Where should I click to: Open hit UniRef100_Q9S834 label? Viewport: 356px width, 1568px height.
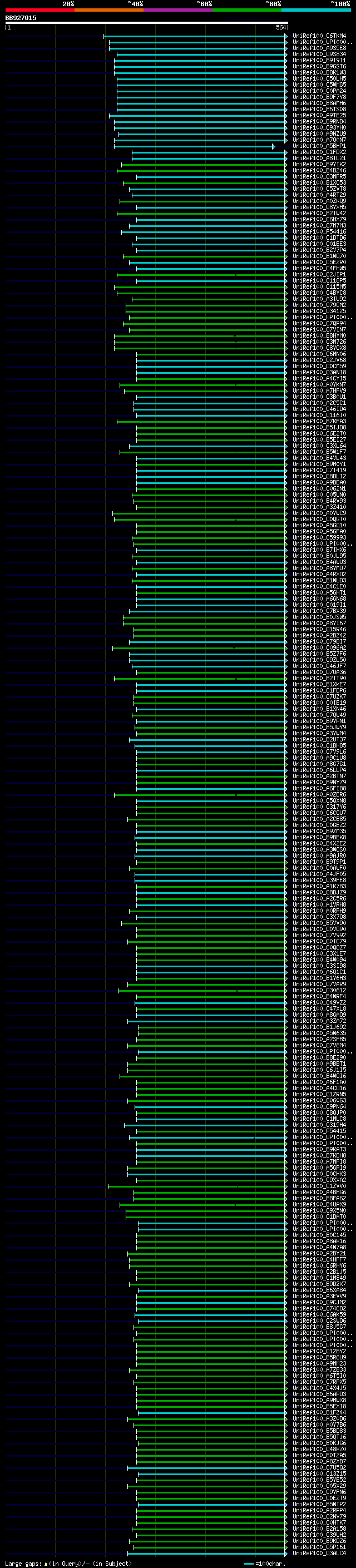point(319,54)
